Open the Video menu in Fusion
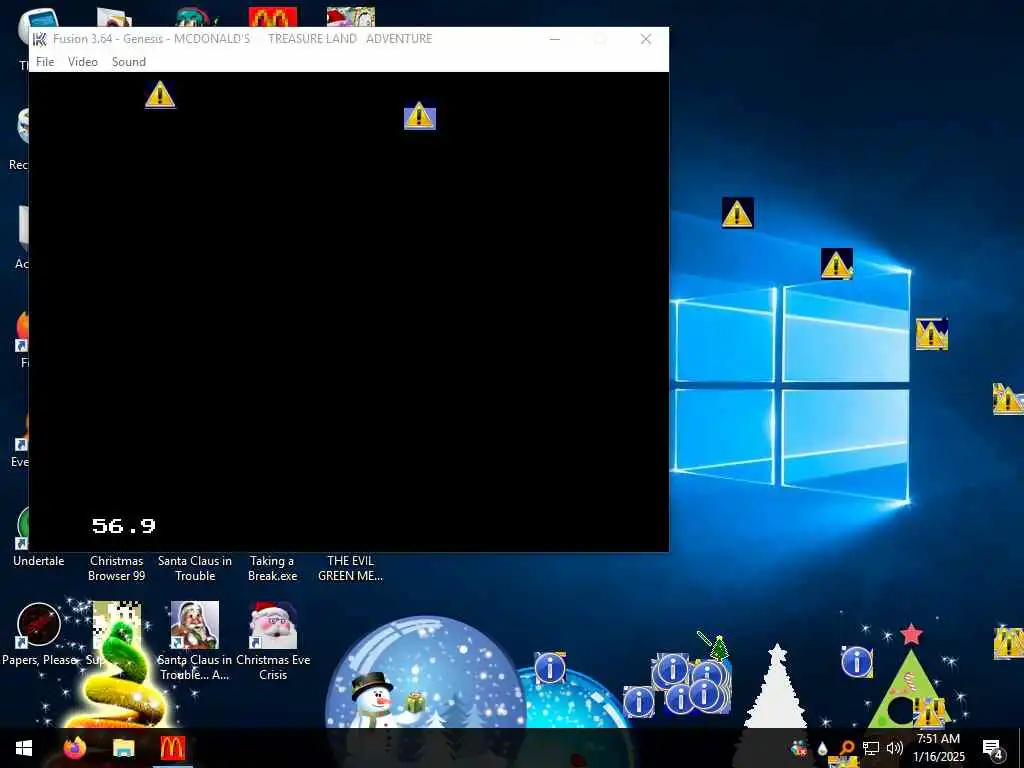Image resolution: width=1024 pixels, height=768 pixels. click(x=83, y=61)
